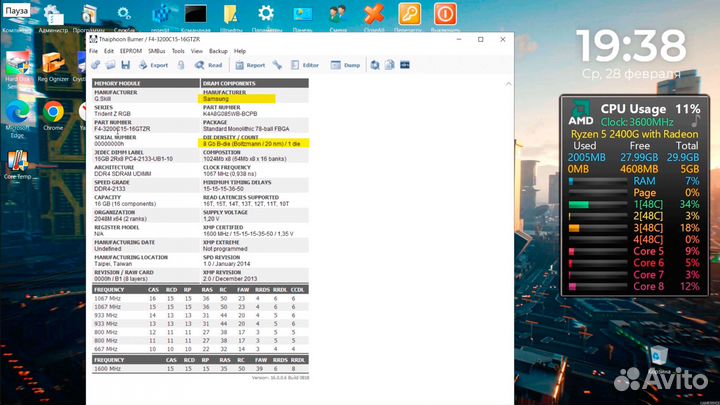Click the Командная строка black console shortcut
The width and height of the screenshot is (720, 405).
pyautogui.click(x=196, y=18)
